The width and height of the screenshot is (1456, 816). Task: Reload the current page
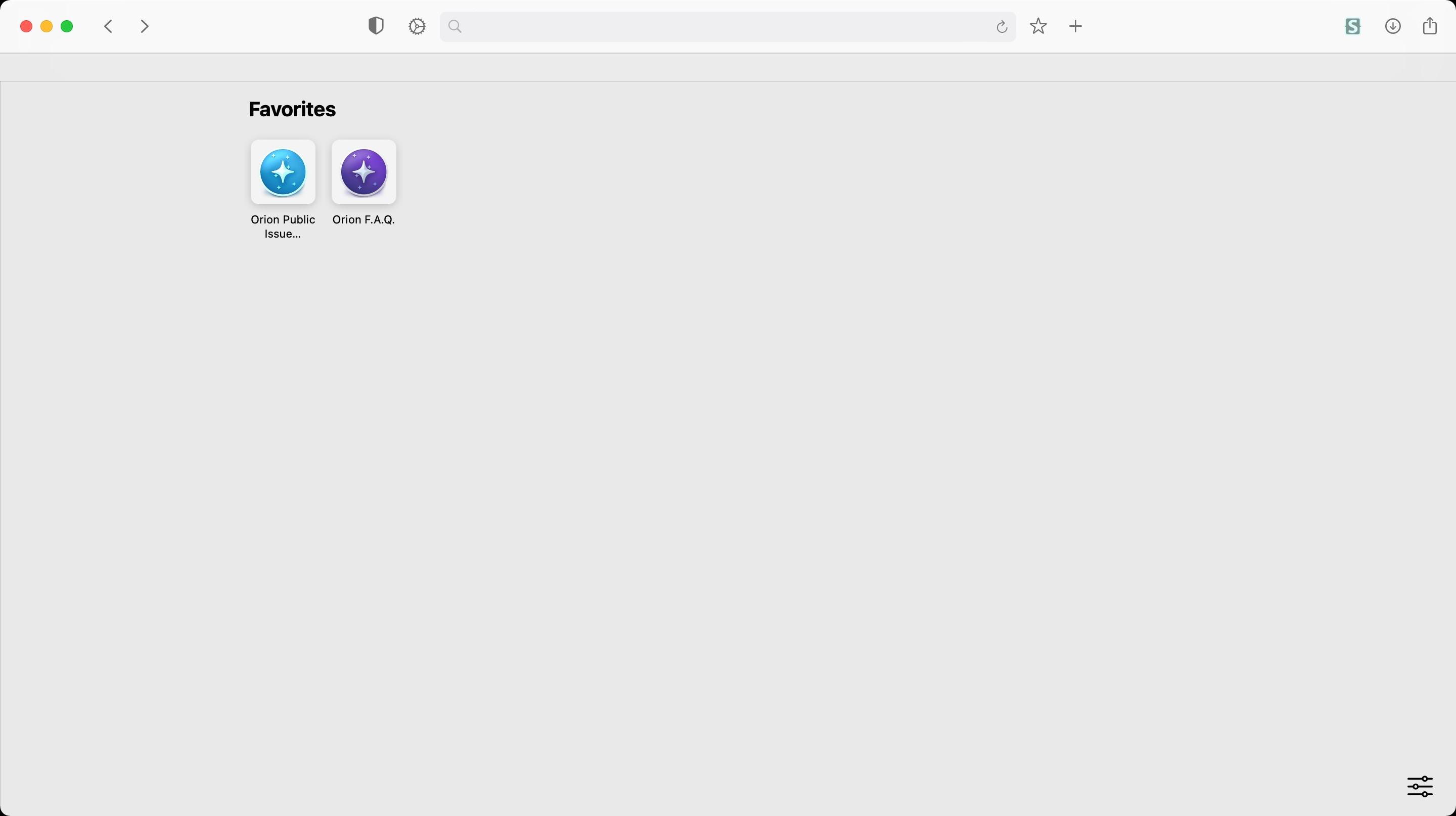(x=1002, y=27)
